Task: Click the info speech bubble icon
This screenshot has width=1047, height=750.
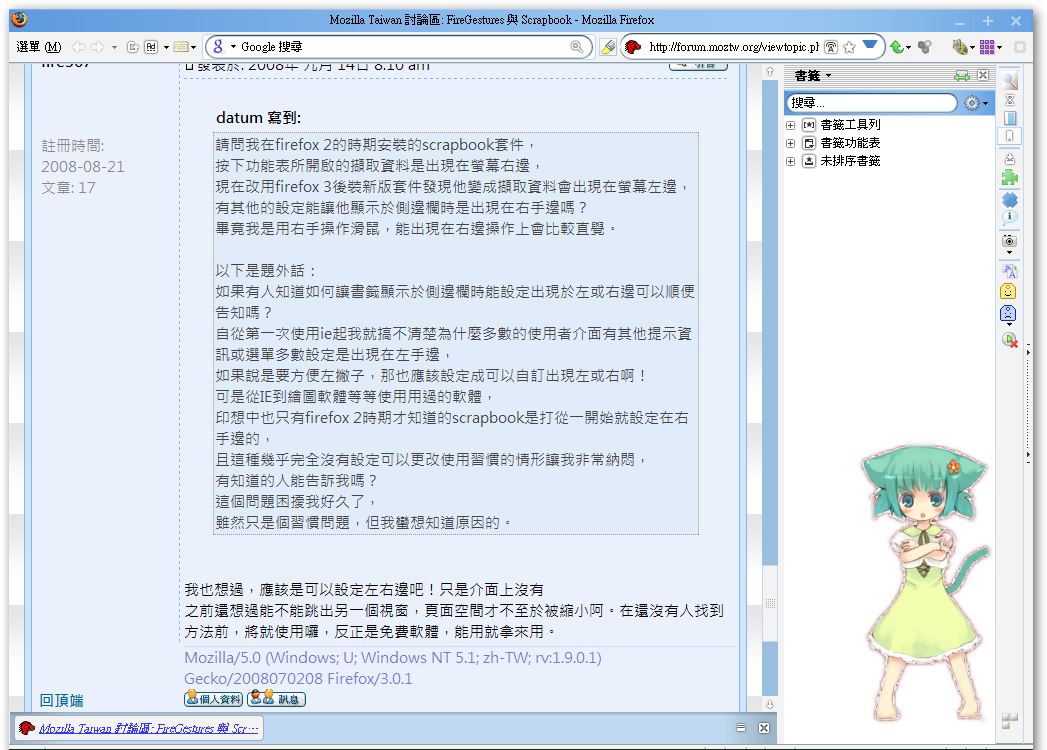Action: [x=1010, y=216]
